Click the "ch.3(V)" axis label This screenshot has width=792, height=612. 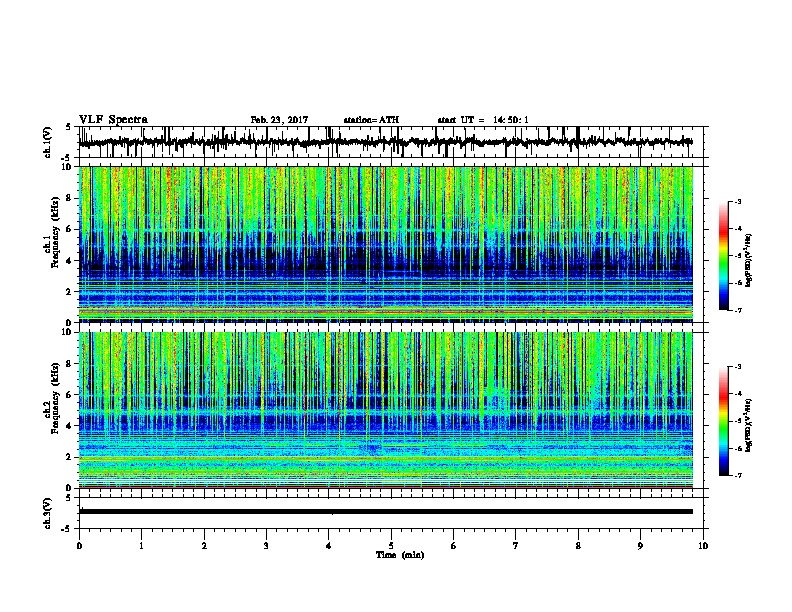tap(48, 513)
